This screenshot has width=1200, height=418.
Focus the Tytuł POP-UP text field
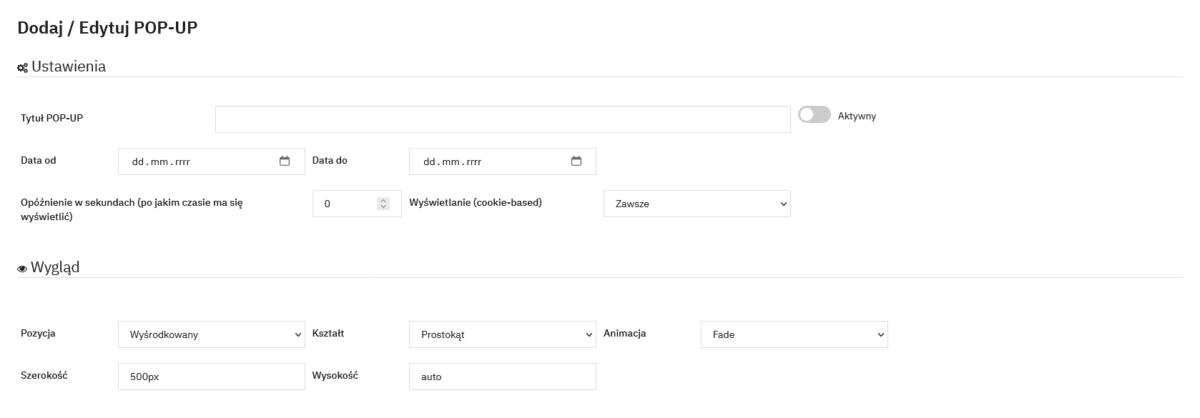pyautogui.click(x=503, y=119)
